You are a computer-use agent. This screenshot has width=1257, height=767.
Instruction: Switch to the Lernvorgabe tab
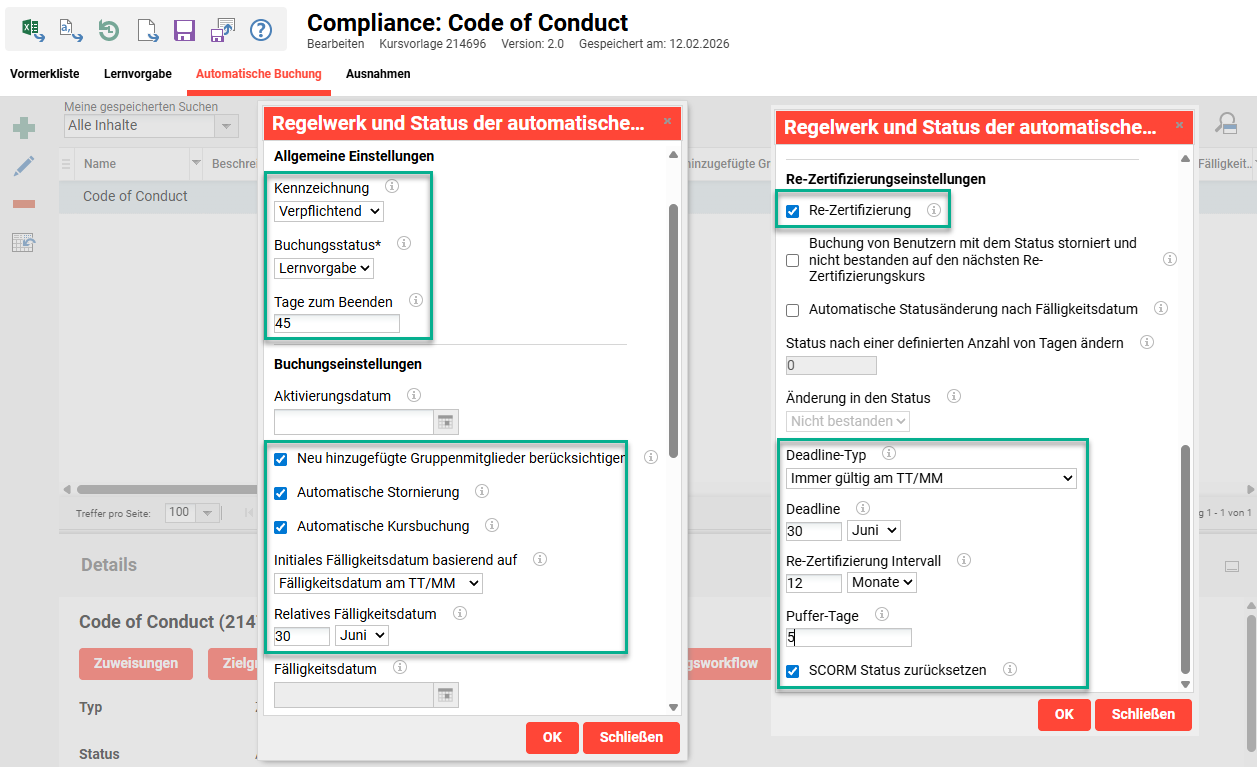[138, 74]
